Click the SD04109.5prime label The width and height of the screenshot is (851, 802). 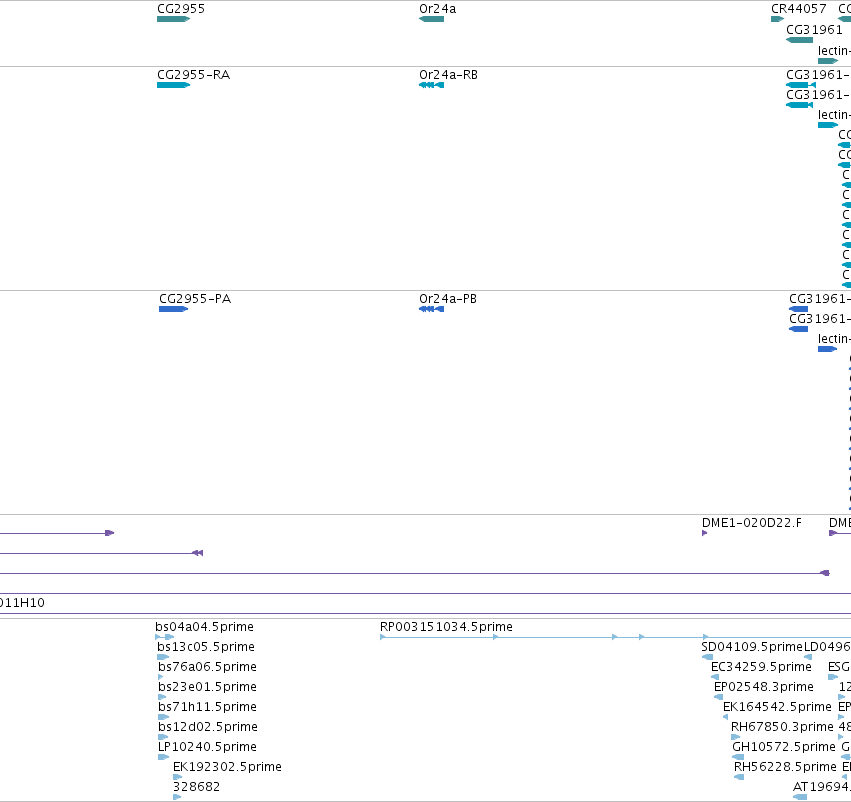click(752, 646)
